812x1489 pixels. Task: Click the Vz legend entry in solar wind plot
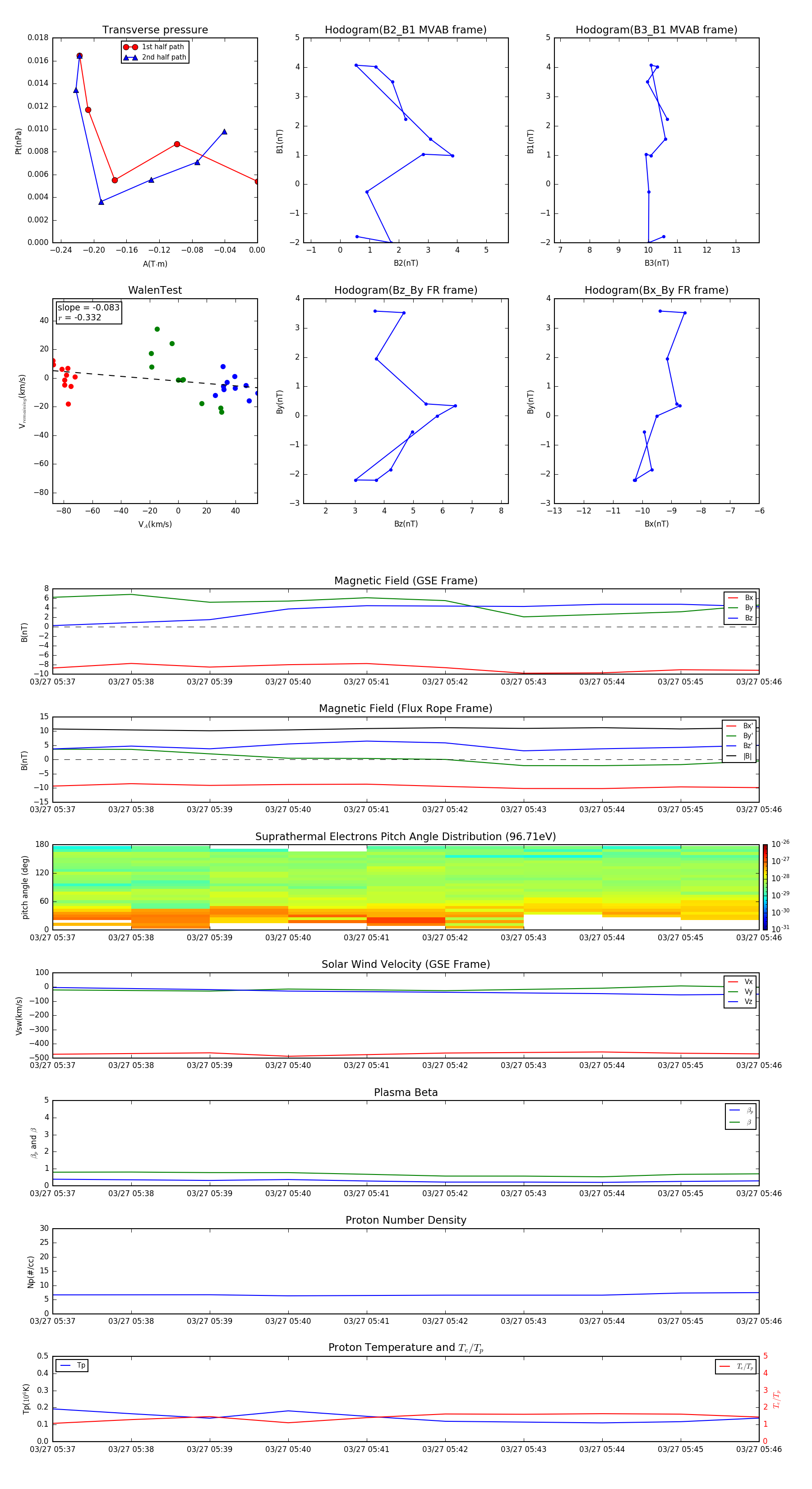tap(740, 1002)
